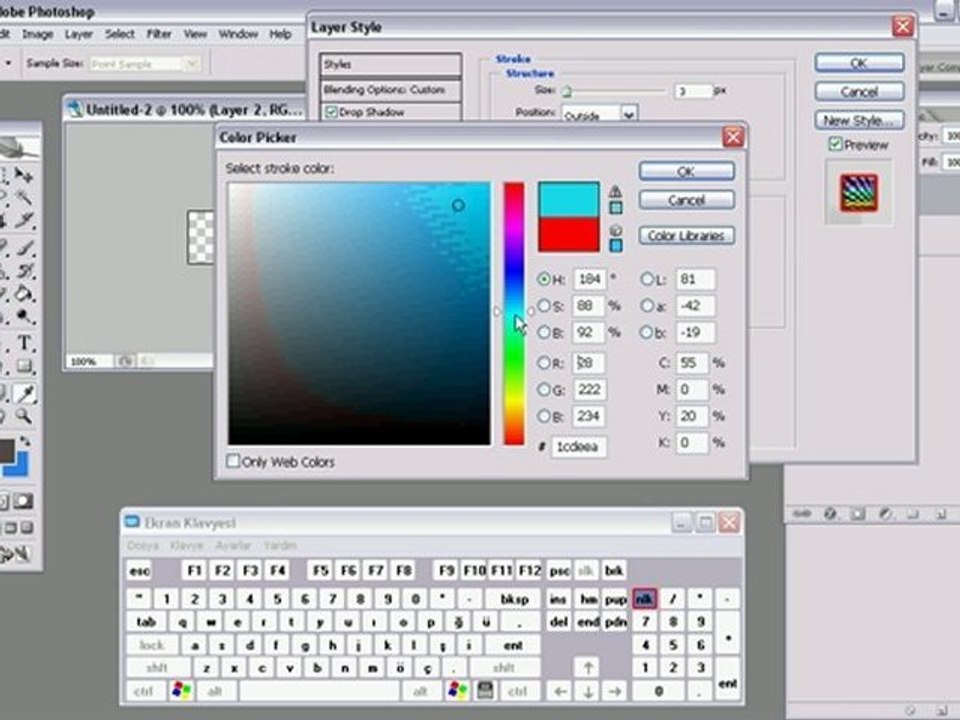
Task: Open the View menu
Action: pyautogui.click(x=195, y=34)
